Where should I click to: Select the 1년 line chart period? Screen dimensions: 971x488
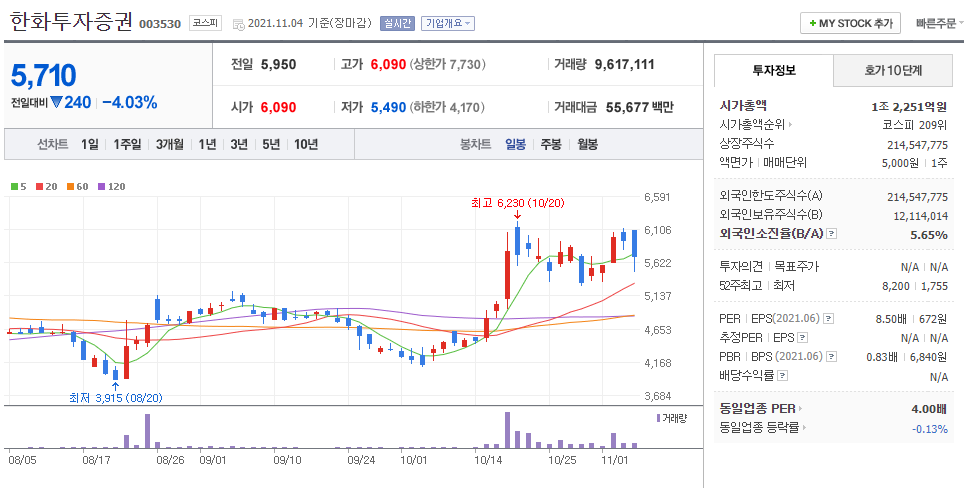pos(207,144)
